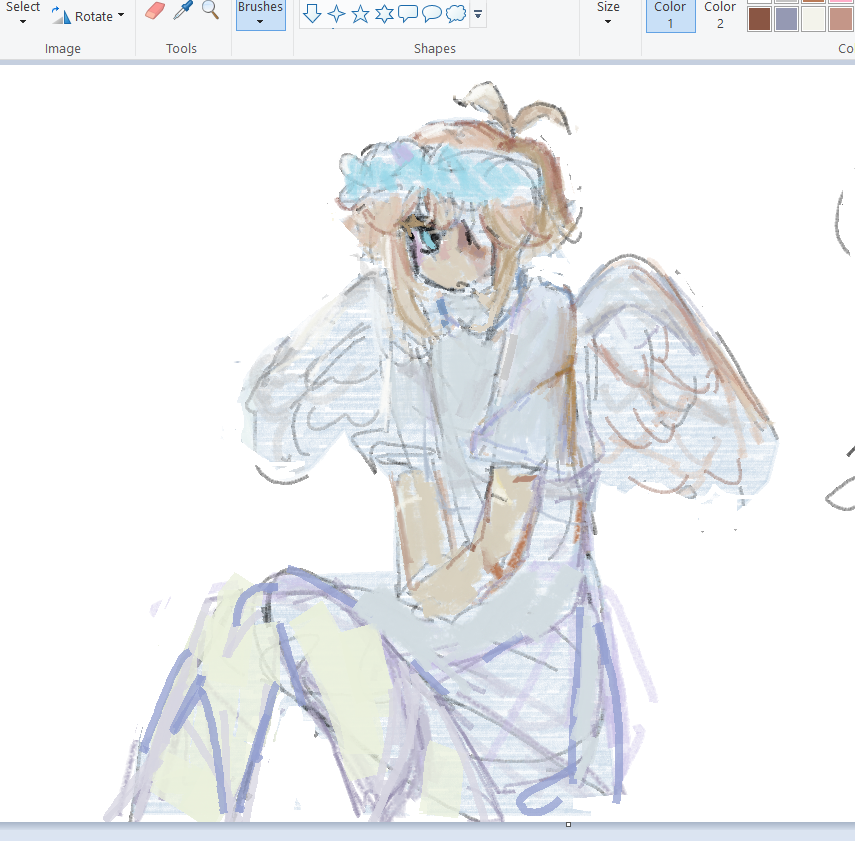Activate the Color 2 button
The width and height of the screenshot is (855, 841).
pos(720,16)
